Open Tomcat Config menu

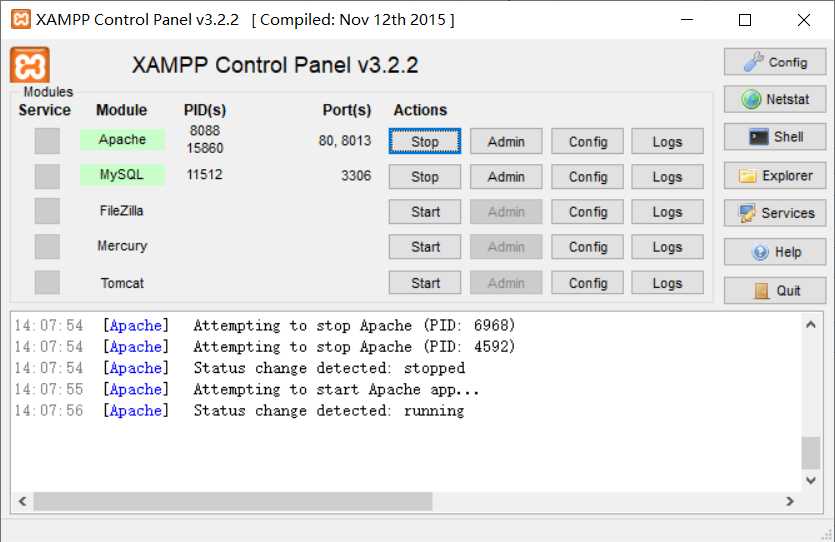pos(587,282)
